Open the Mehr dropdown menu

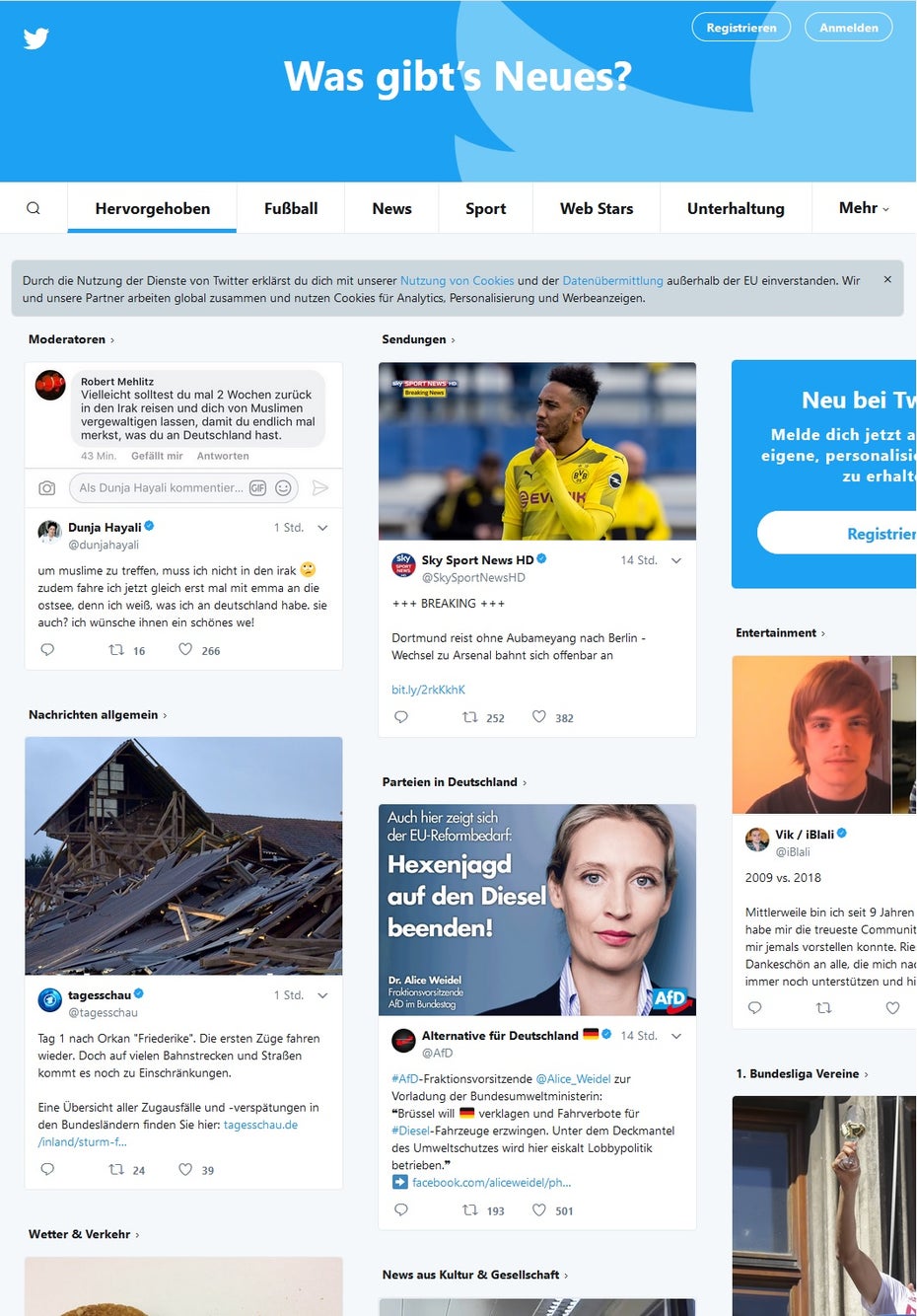tap(864, 208)
